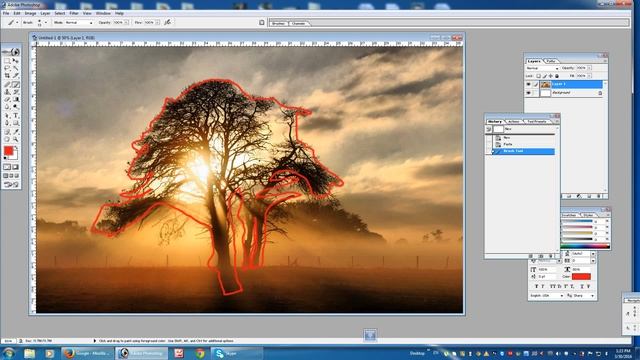Toggle the file browser icon in options bar
This screenshot has height=360, width=640.
[262, 22]
